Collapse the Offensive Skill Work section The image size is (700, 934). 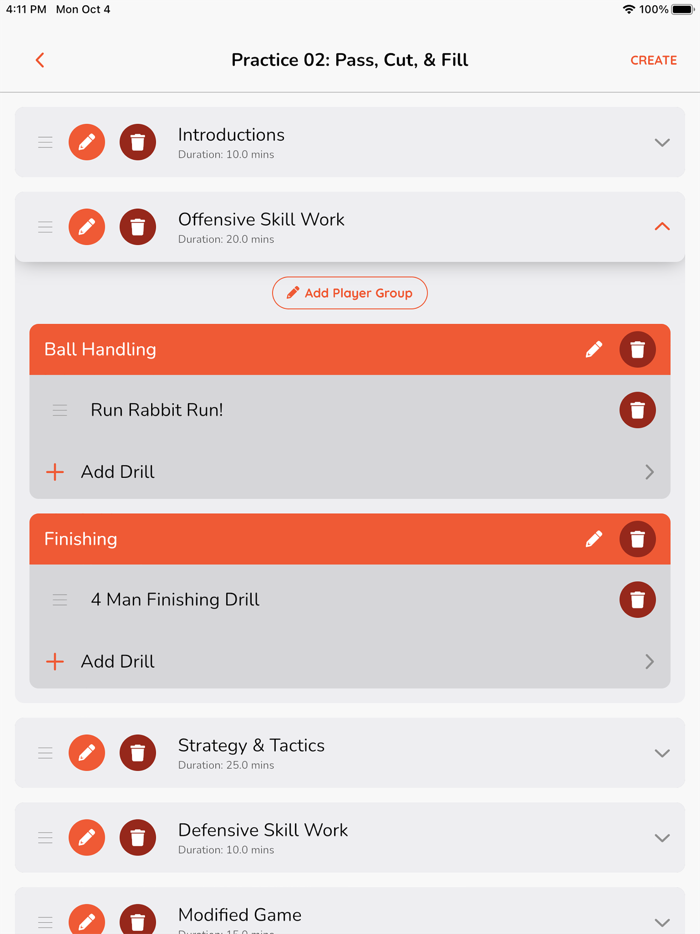click(x=661, y=227)
